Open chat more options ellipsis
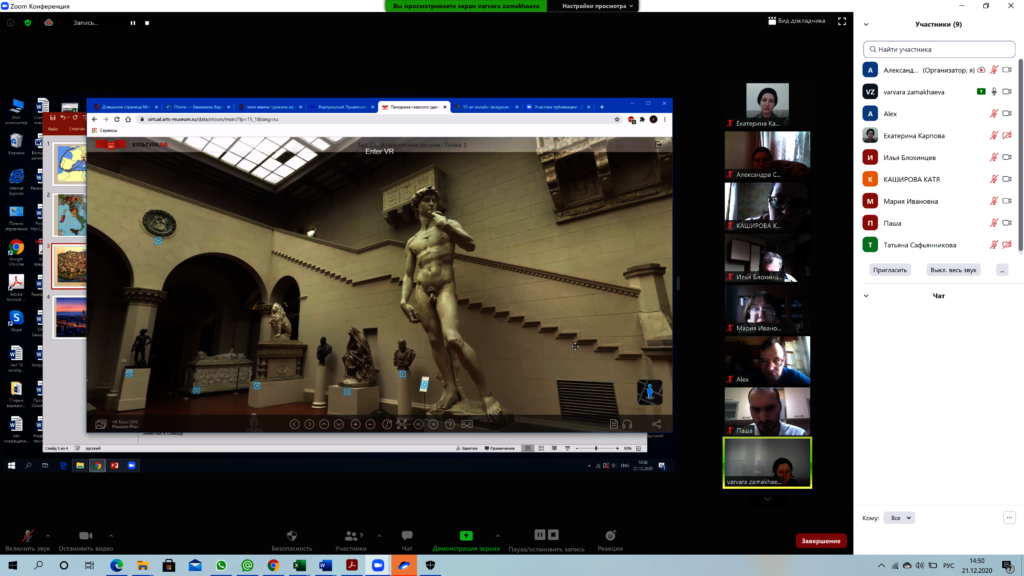 1009,518
